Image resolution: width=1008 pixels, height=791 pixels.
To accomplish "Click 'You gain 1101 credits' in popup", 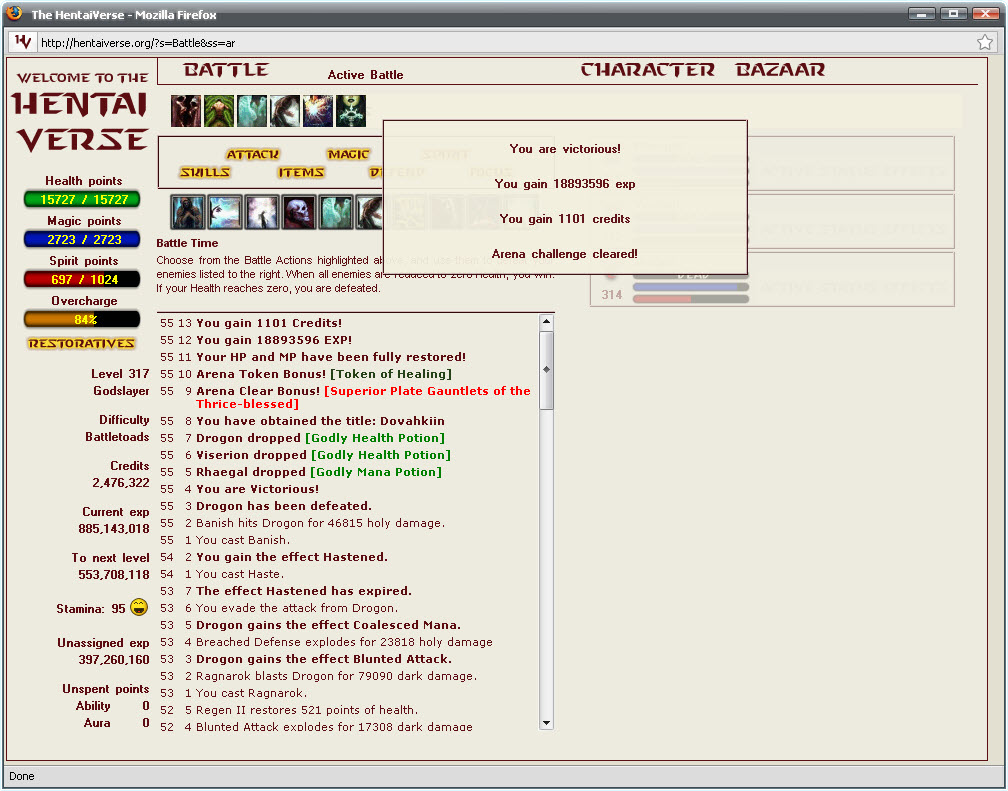I will pos(565,219).
